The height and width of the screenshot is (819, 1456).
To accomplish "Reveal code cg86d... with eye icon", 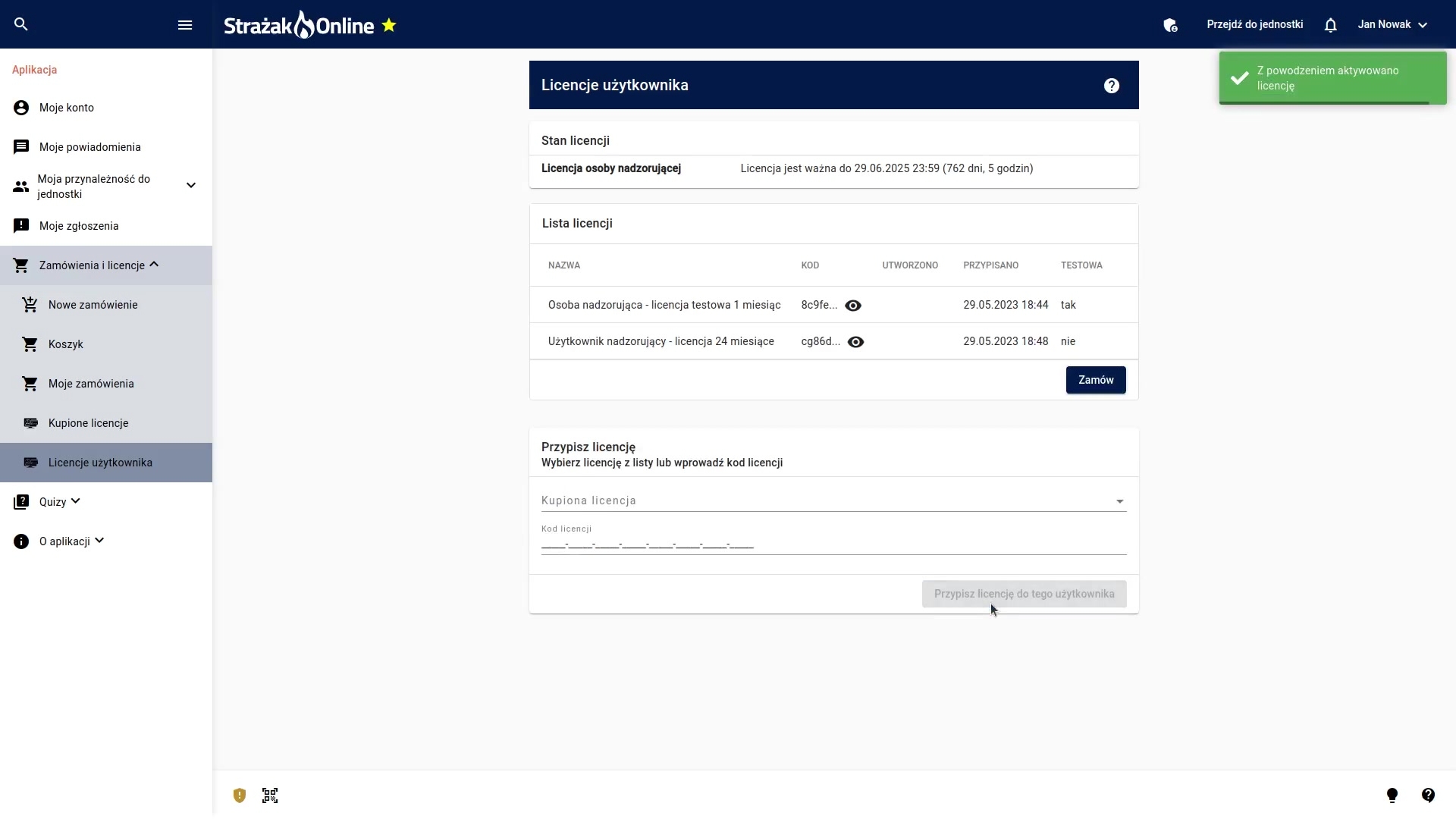I will [x=856, y=342].
